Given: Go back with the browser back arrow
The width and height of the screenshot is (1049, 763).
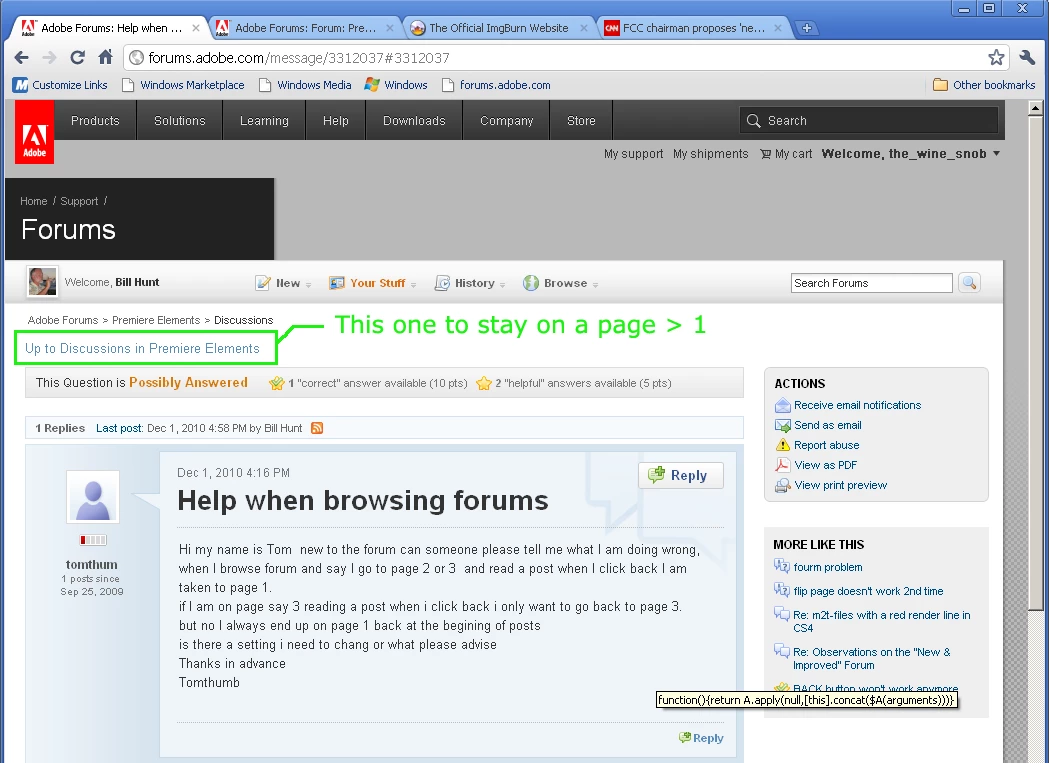Looking at the screenshot, I should [x=21, y=58].
